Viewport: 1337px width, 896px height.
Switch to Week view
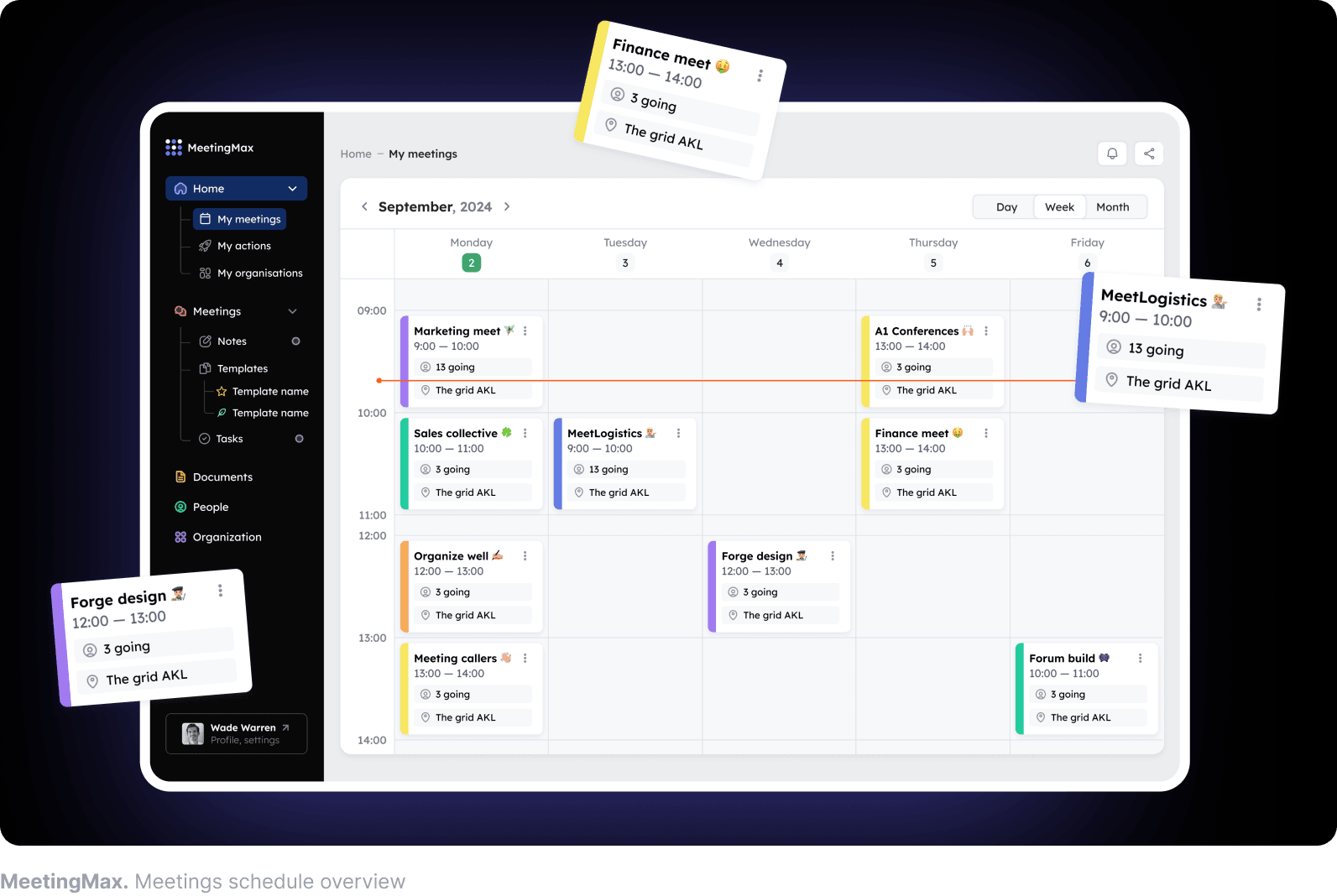[1059, 207]
